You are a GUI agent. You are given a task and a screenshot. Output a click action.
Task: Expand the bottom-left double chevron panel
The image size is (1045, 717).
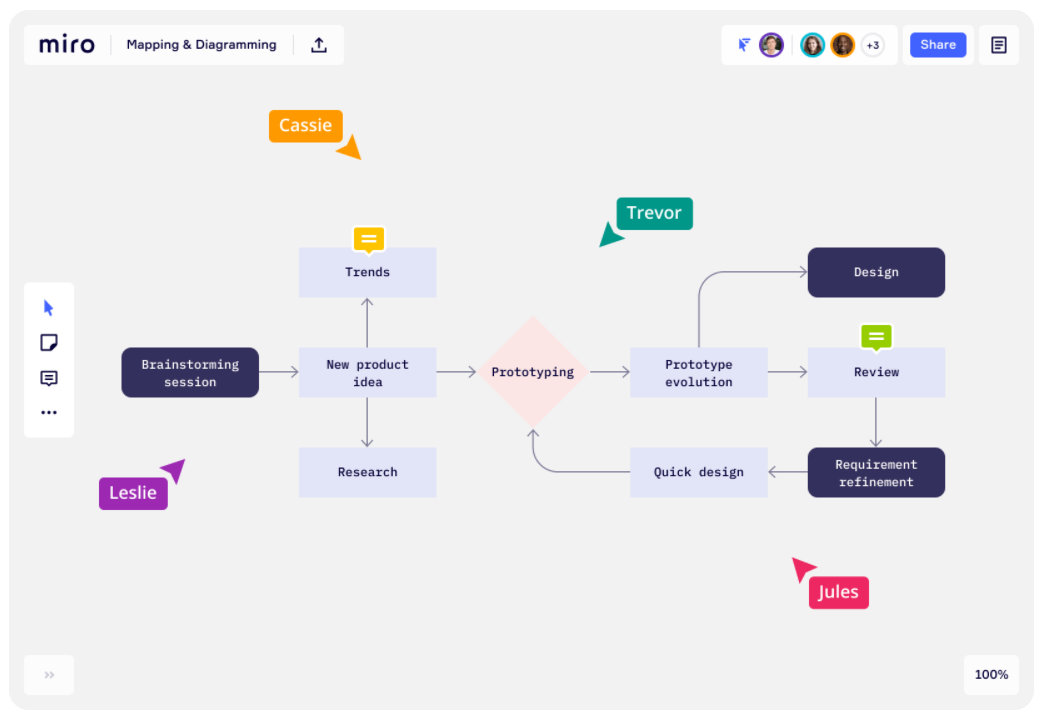tap(49, 675)
